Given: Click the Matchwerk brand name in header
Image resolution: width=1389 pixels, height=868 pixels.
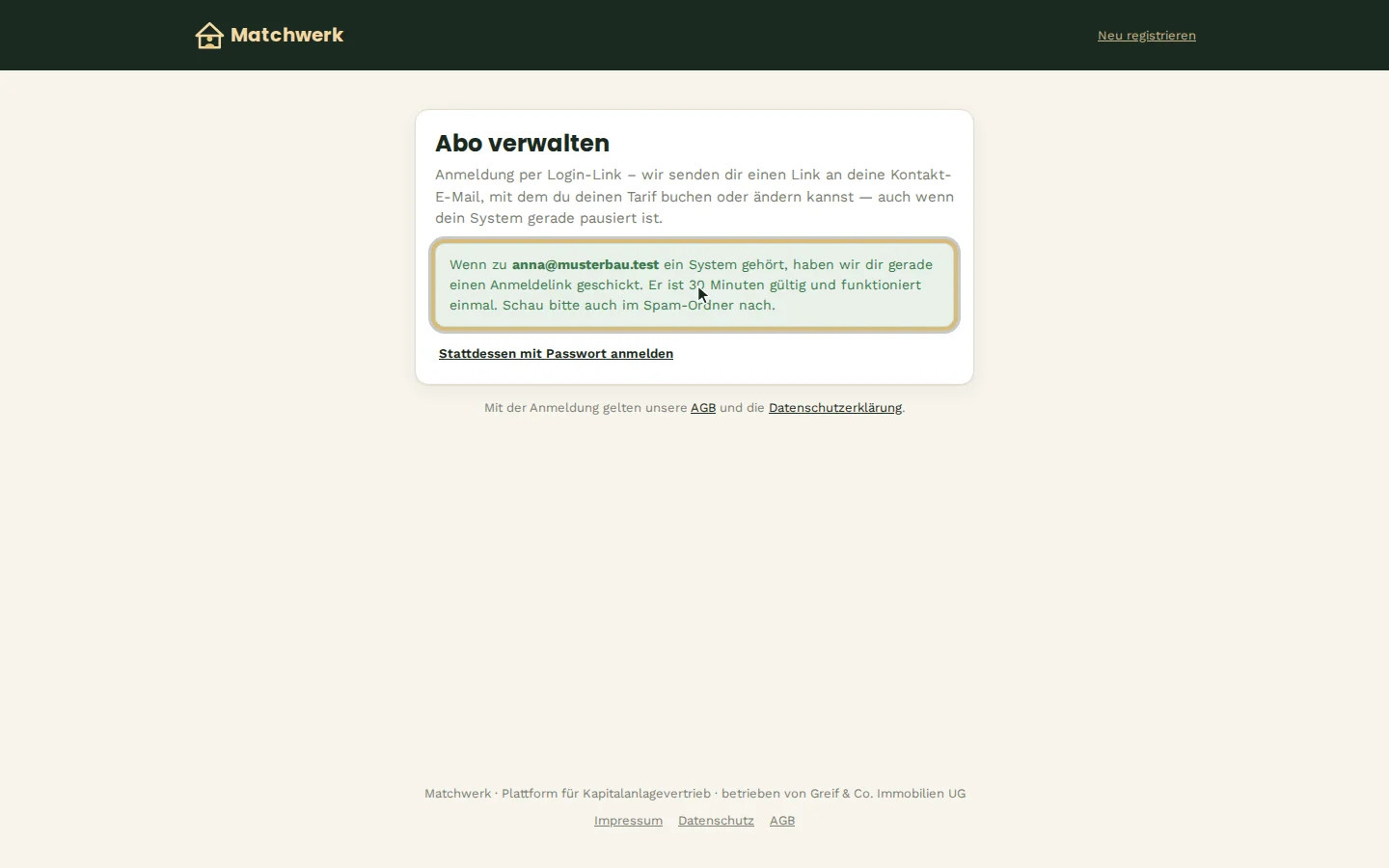Looking at the screenshot, I should pyautogui.click(x=286, y=35).
